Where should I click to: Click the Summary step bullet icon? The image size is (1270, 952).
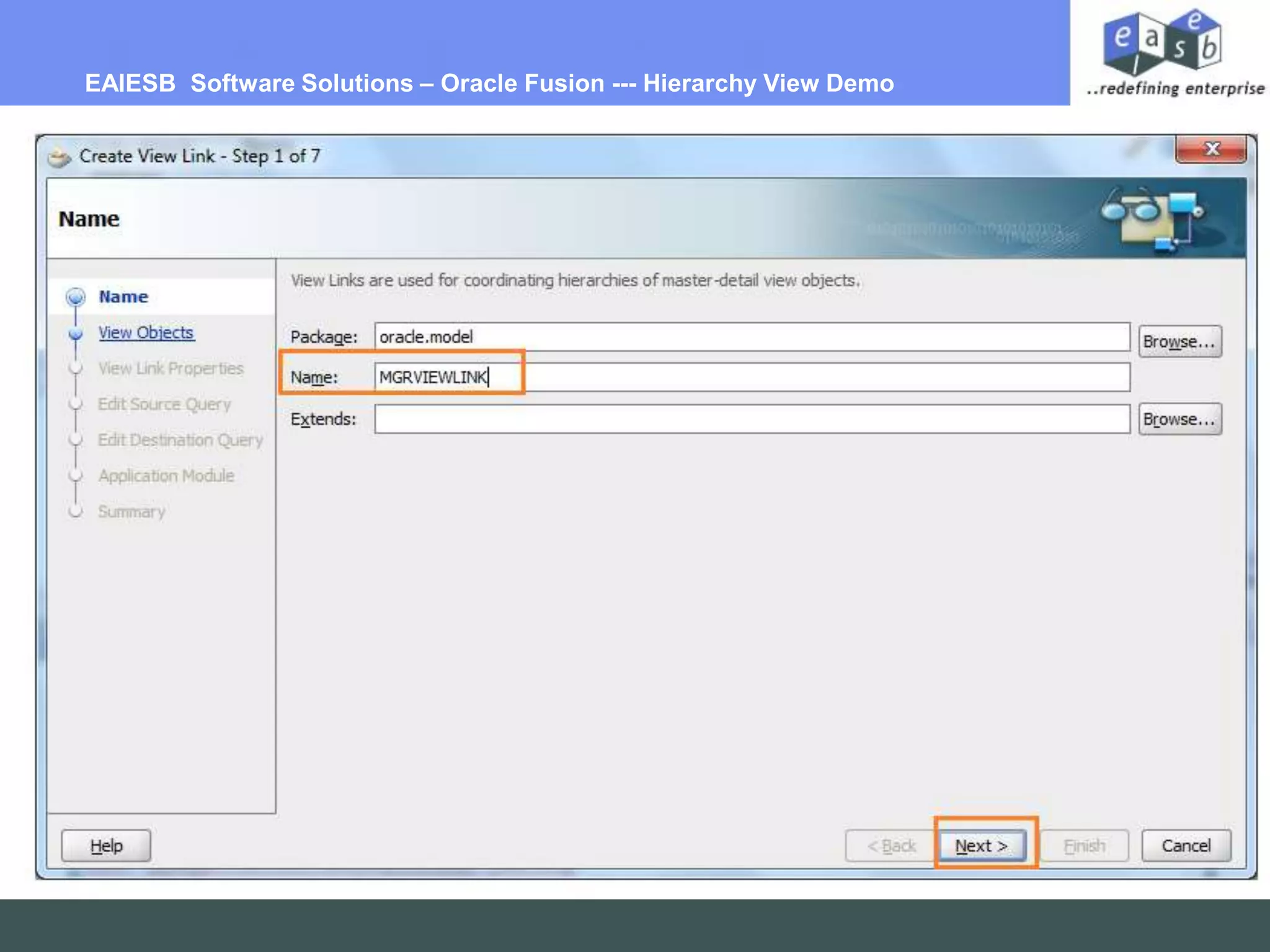(76, 511)
